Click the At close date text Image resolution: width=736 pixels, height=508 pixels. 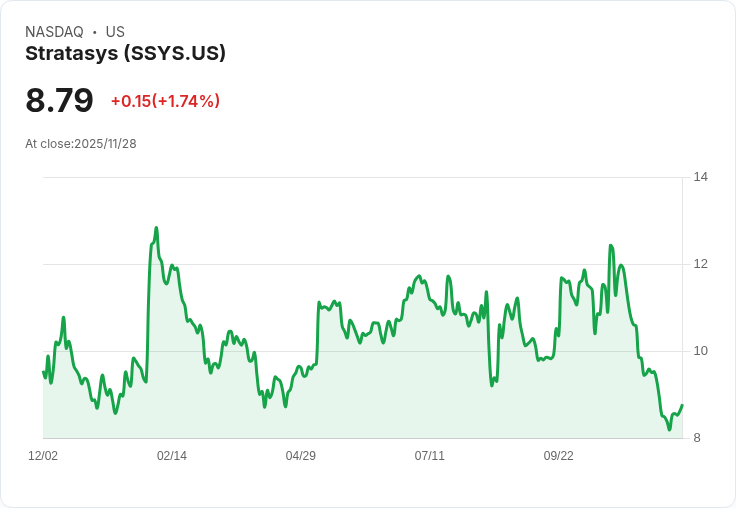tap(80, 144)
